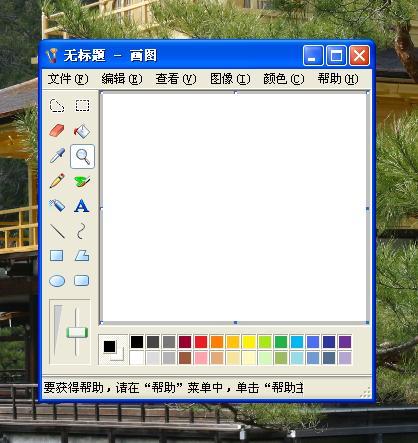The height and width of the screenshot is (443, 418).
Task: Choose the Curve tool
Action: [82, 231]
